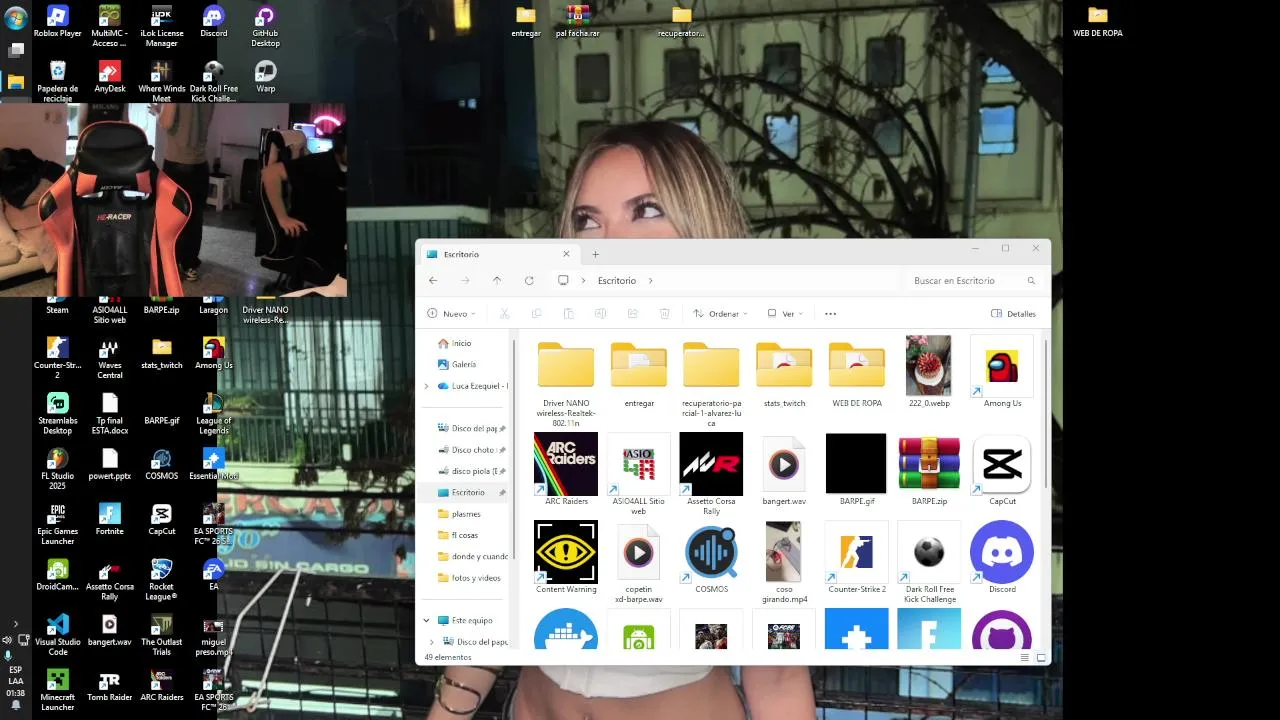1280x720 pixels.
Task: Select MultiMC desktop shortcut
Action: pos(110,26)
